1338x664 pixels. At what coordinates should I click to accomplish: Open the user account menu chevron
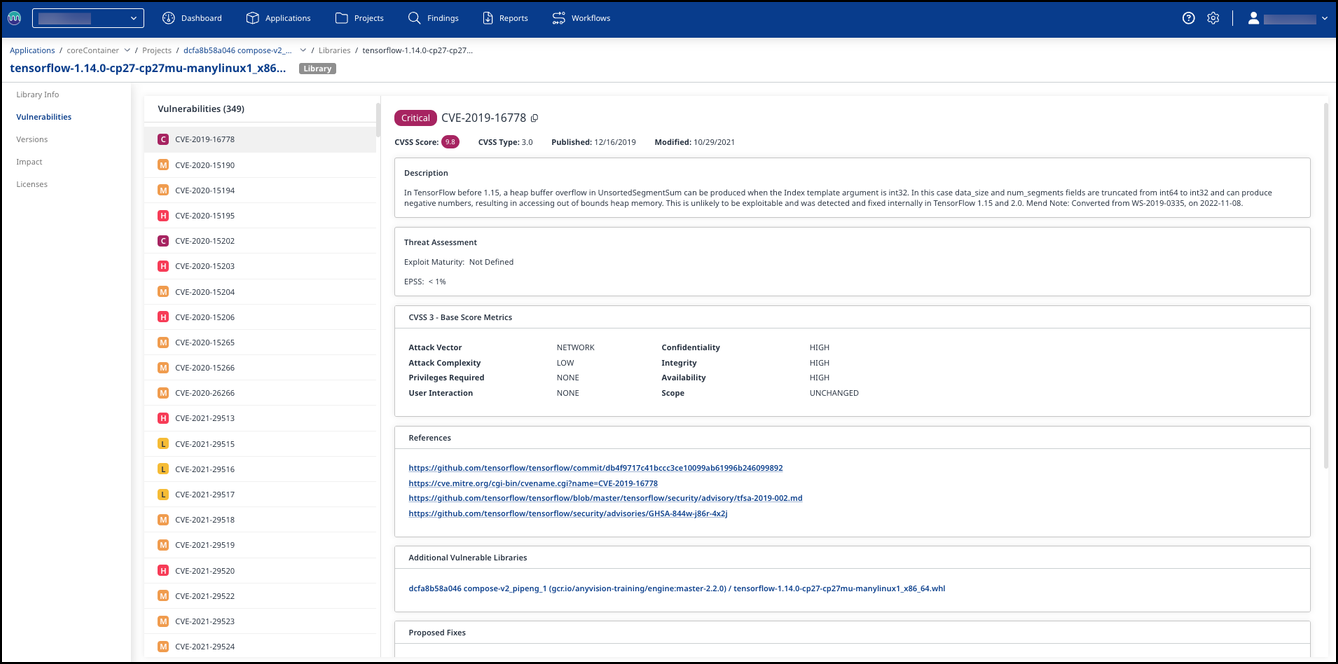1323,18
